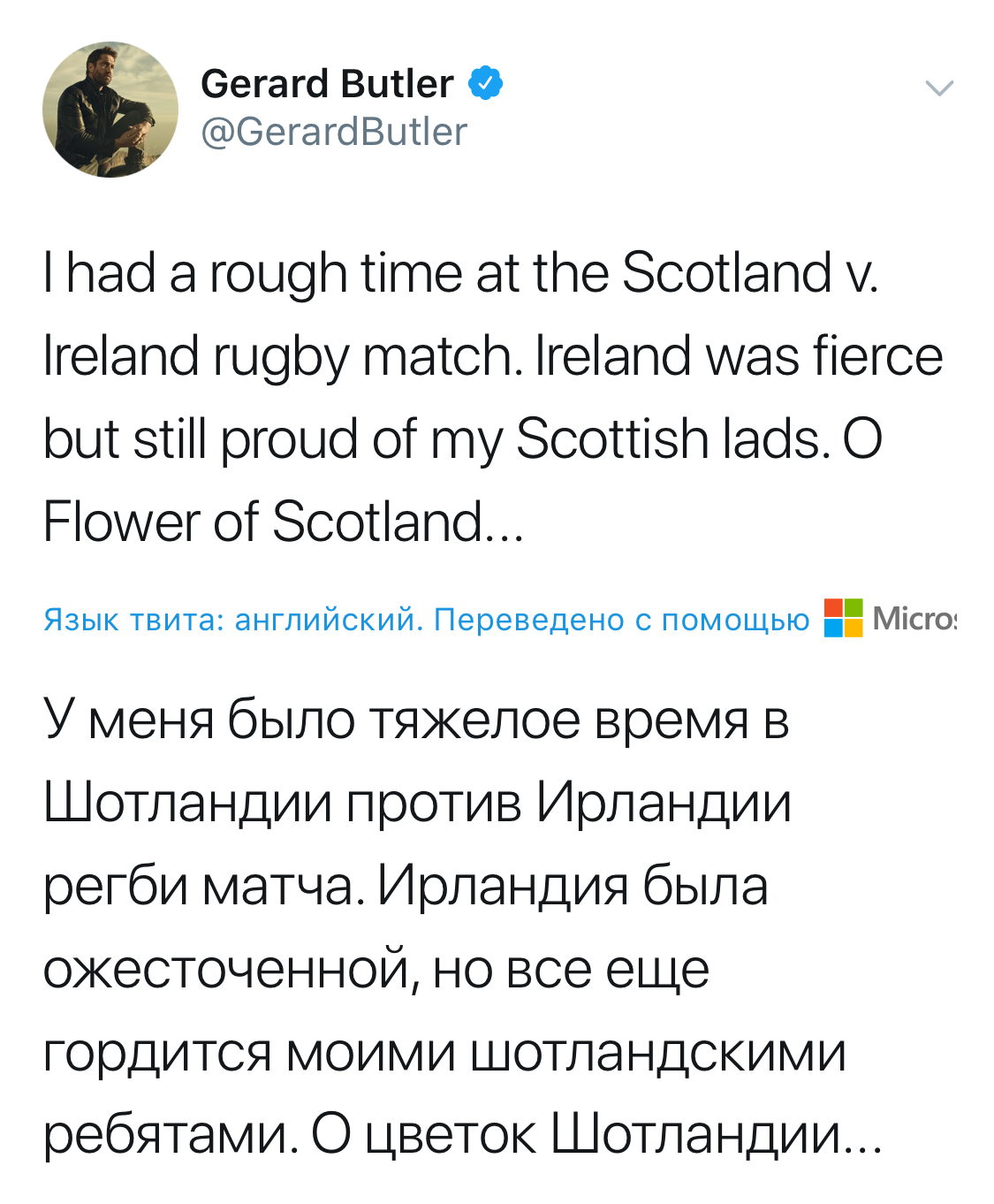Viewport: 994px width, 1204px height.
Task: Click the "Ireland rugby match" tweet line
Action: pos(283,356)
